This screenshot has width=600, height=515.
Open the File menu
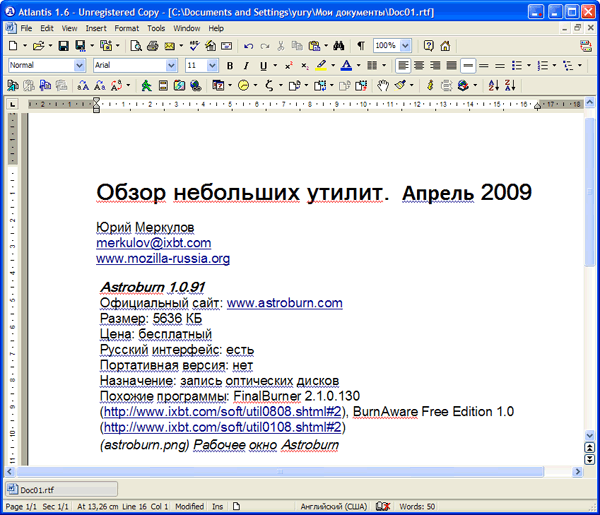(x=26, y=28)
